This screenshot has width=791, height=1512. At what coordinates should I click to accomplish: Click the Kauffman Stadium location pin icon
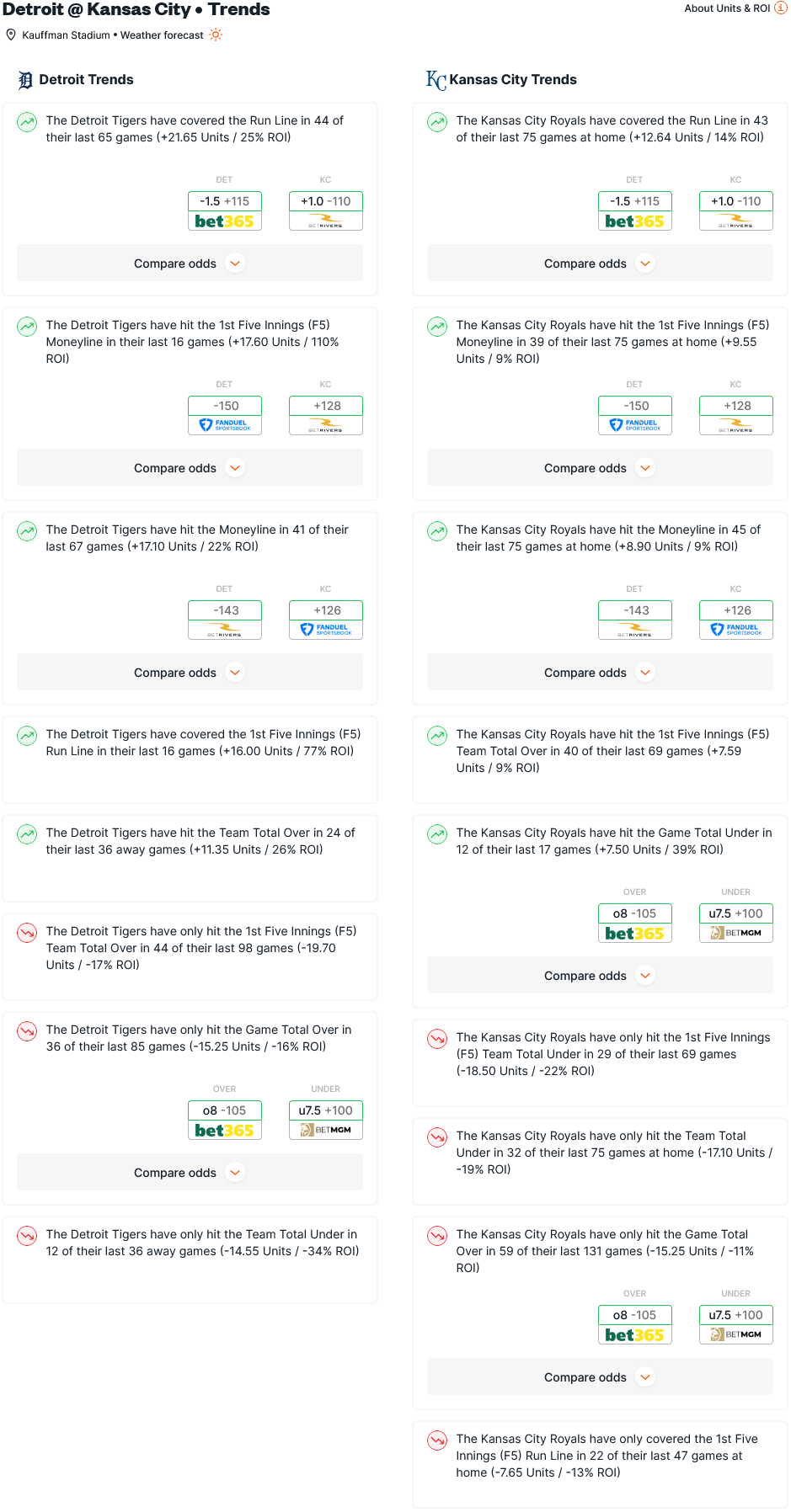[11, 35]
